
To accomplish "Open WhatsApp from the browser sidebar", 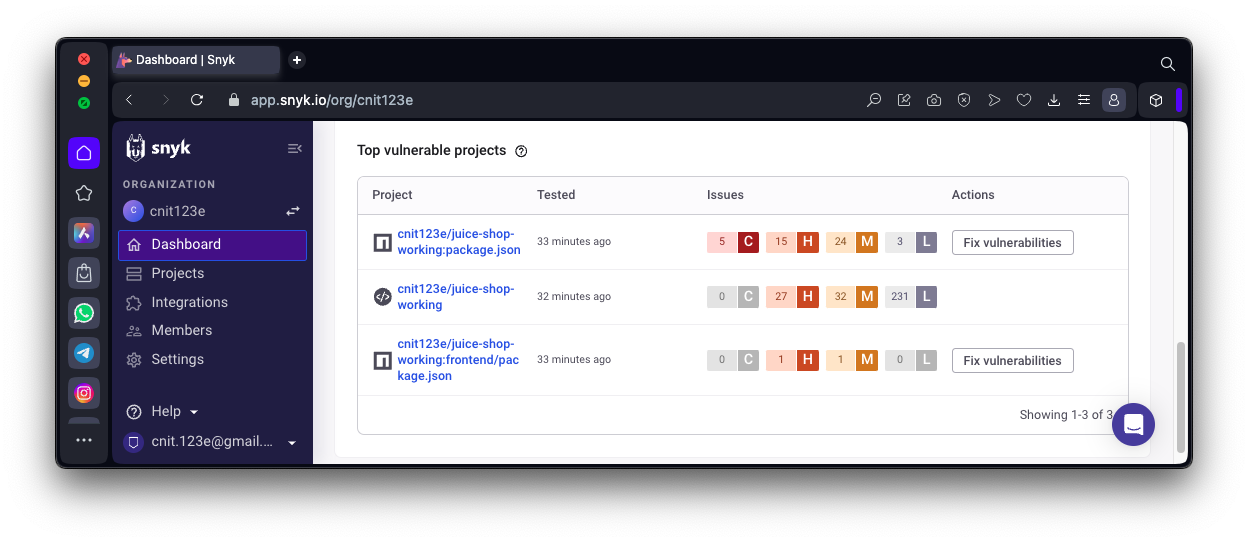I will pyautogui.click(x=84, y=313).
